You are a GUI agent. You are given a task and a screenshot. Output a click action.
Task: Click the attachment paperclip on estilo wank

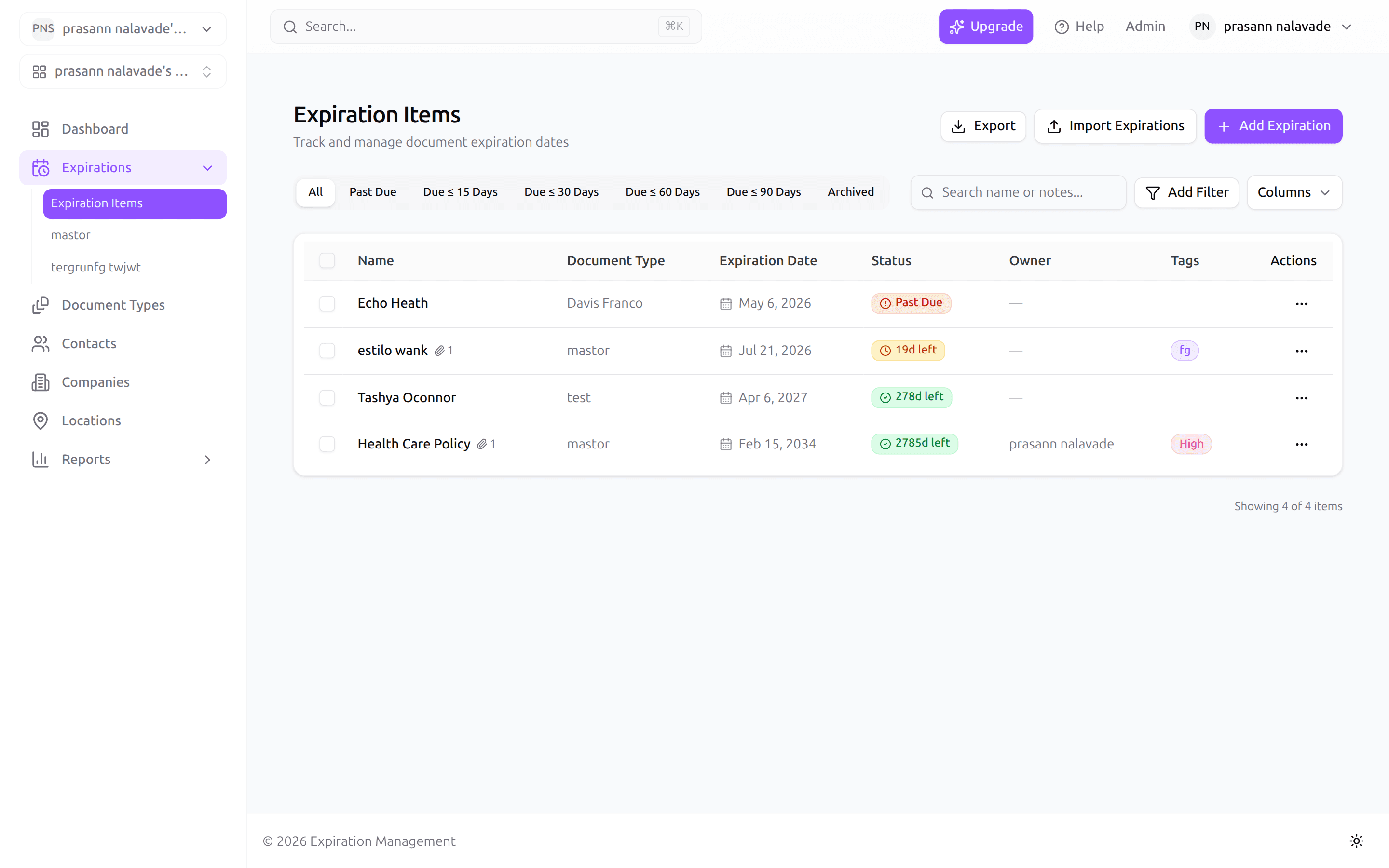coord(439,351)
